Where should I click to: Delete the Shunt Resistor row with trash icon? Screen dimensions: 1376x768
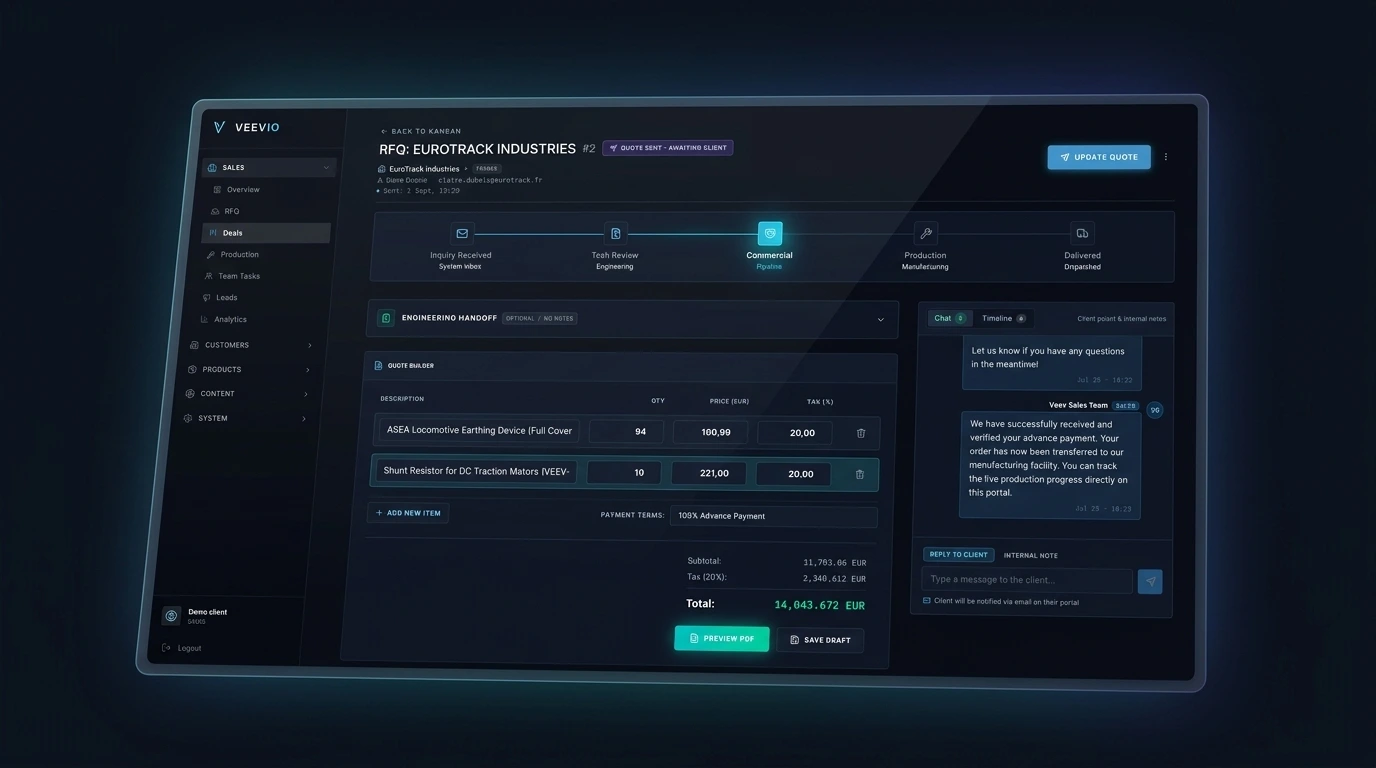(x=859, y=474)
